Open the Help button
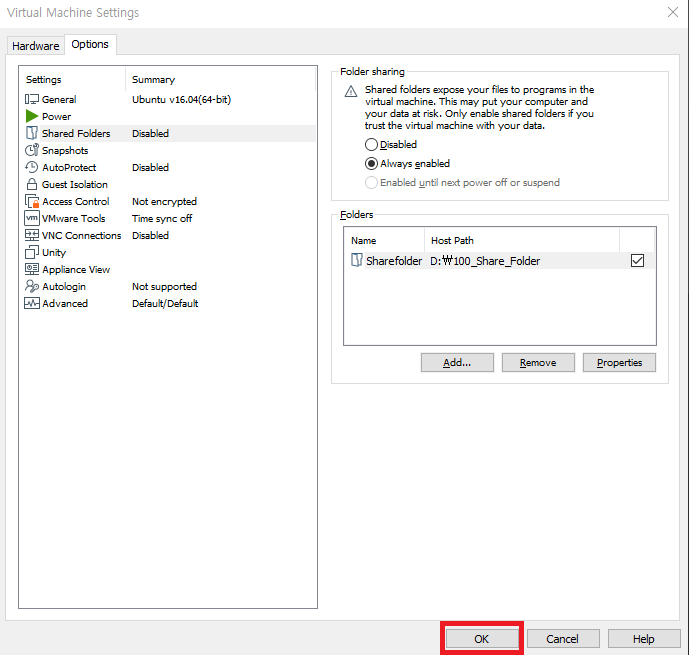 point(643,639)
